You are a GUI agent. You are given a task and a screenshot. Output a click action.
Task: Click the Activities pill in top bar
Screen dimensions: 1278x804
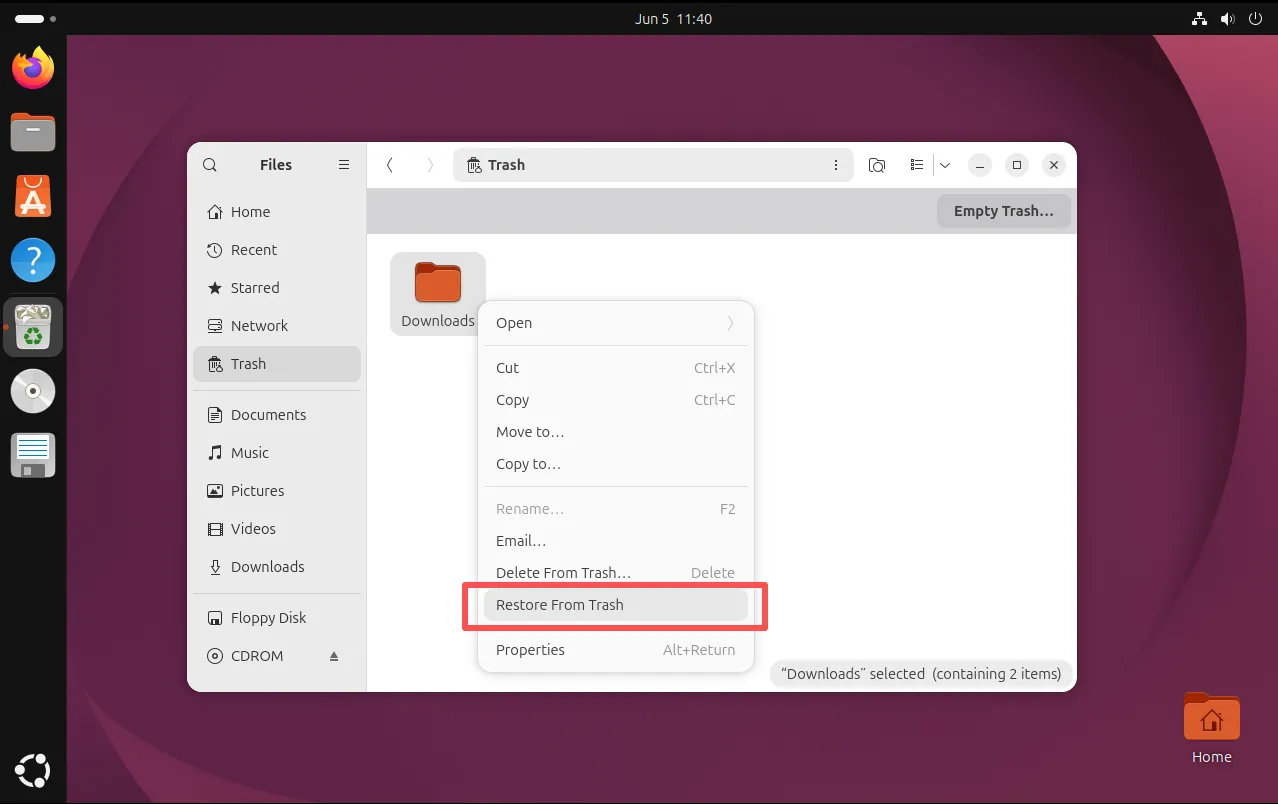(x=36, y=18)
